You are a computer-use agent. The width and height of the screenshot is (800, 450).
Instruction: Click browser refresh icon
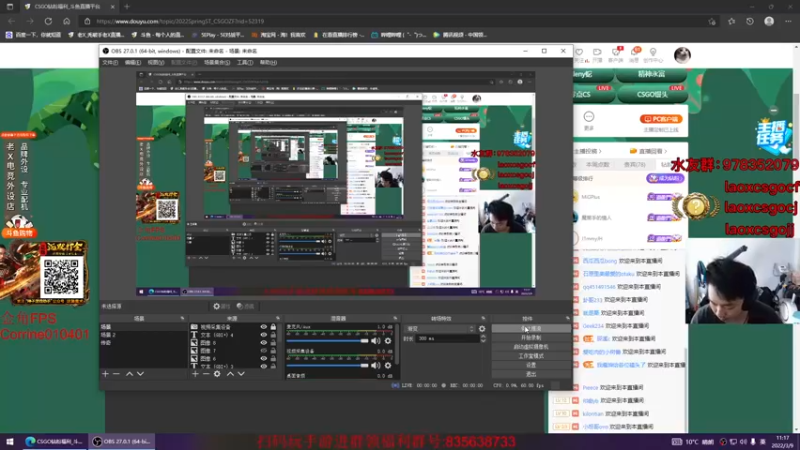(48, 21)
